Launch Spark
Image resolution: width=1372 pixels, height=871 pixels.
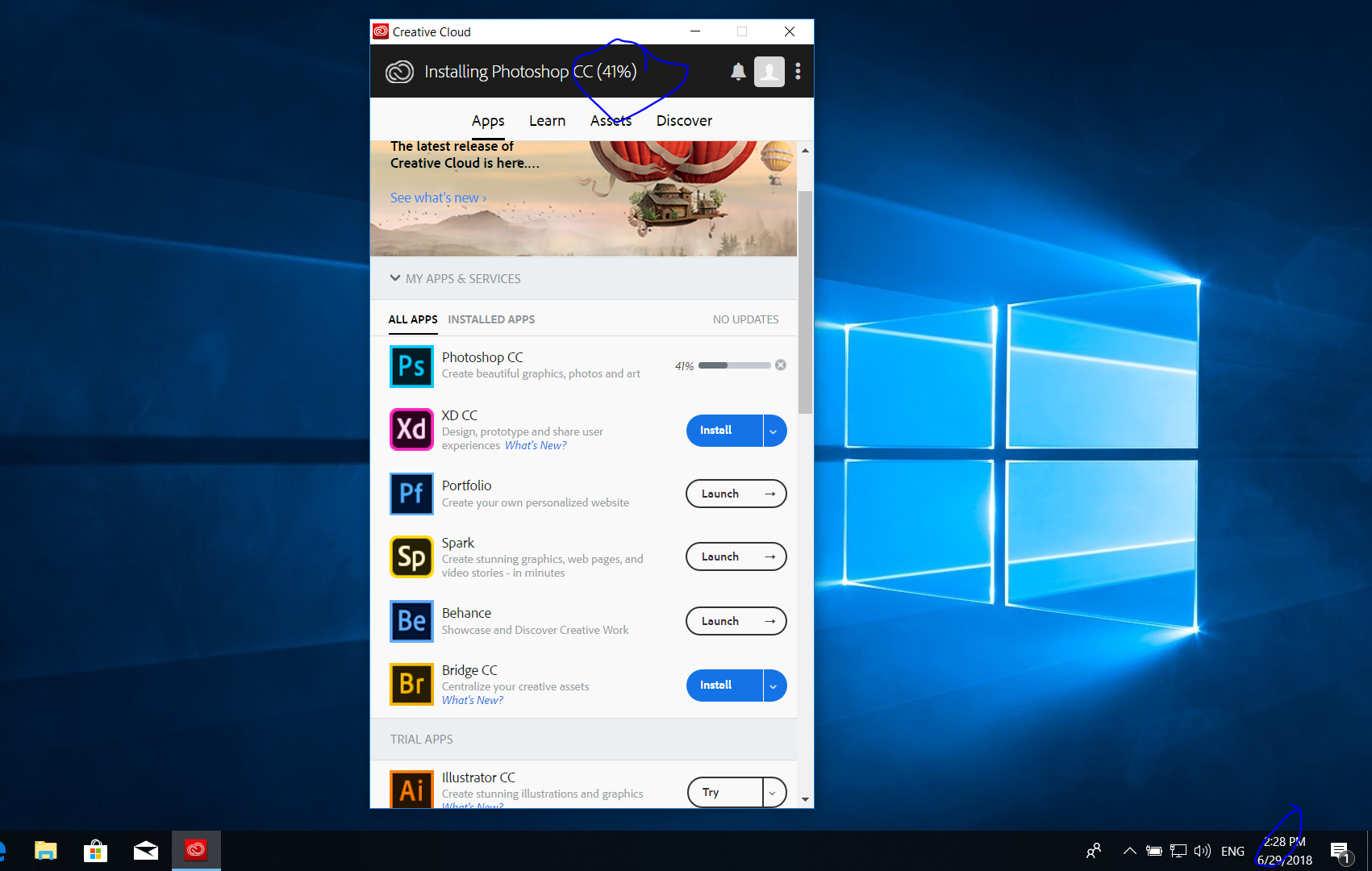pyautogui.click(x=736, y=556)
